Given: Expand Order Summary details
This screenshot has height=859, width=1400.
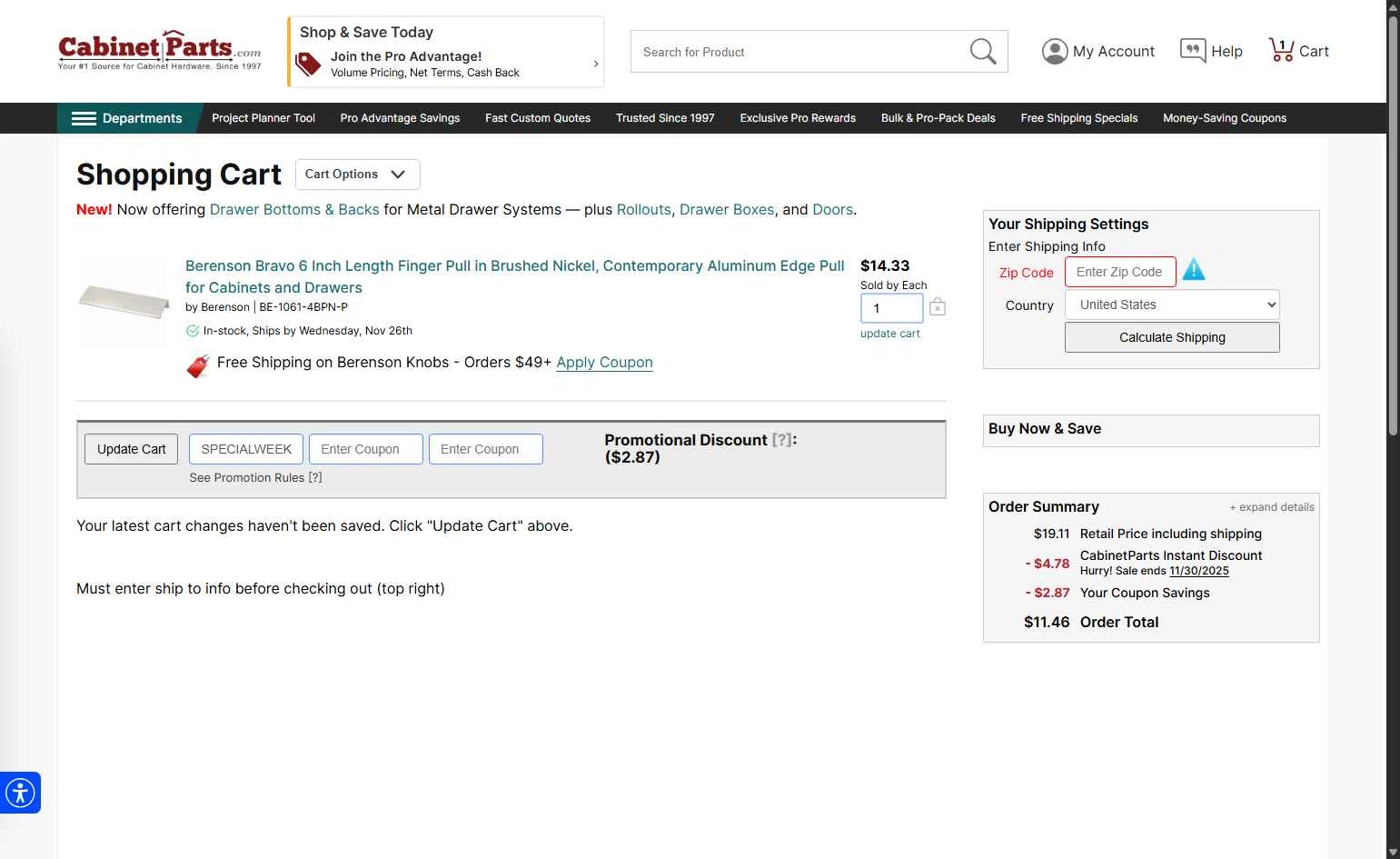Looking at the screenshot, I should (x=1272, y=507).
